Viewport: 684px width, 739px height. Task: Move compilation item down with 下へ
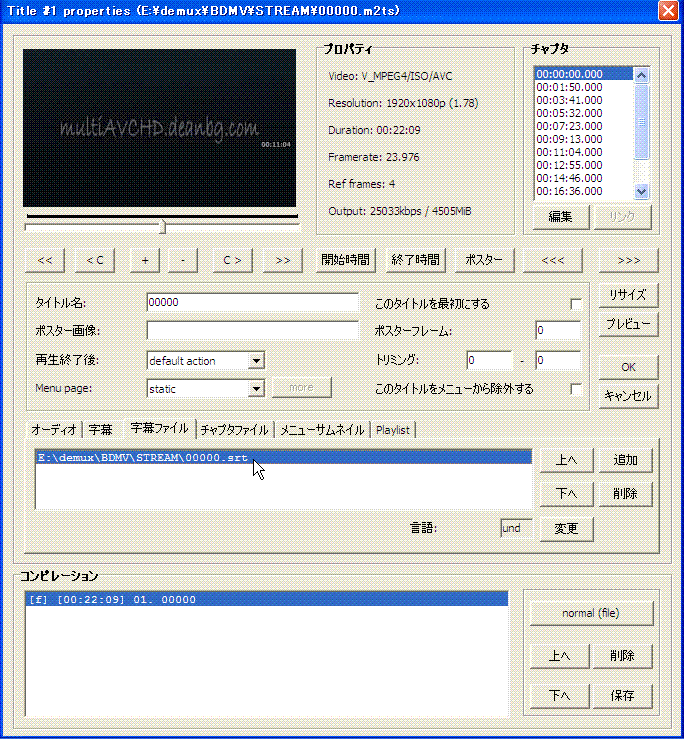[560, 696]
